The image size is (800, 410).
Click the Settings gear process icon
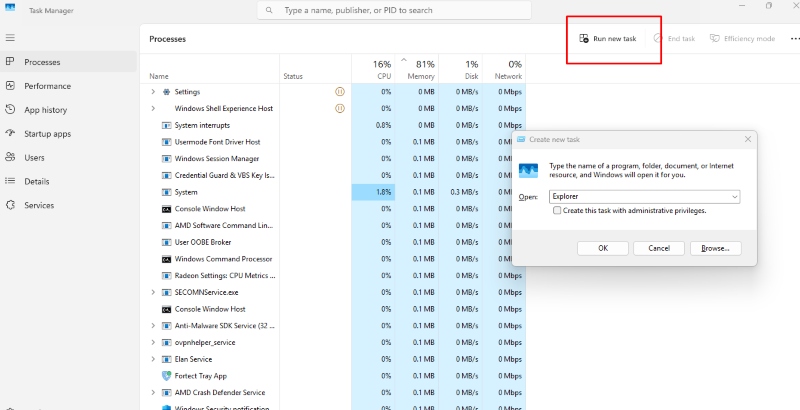(x=166, y=92)
